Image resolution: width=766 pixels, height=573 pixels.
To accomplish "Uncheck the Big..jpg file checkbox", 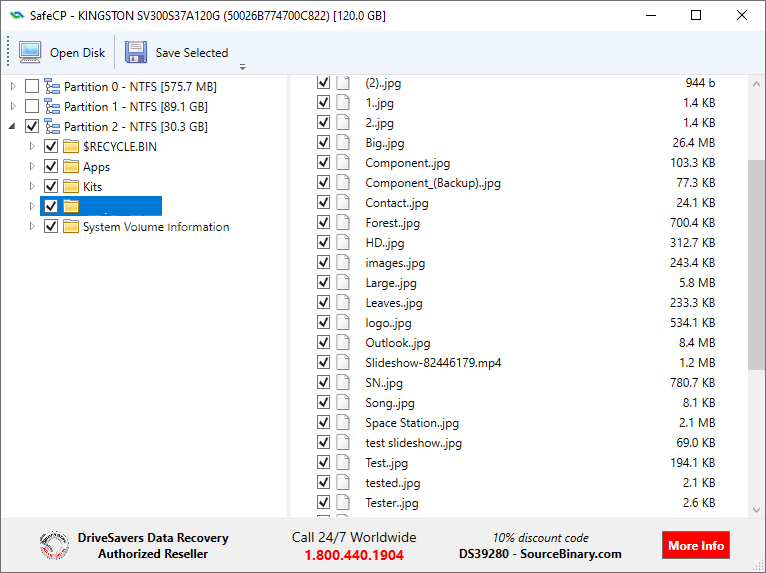I will pyautogui.click(x=323, y=143).
